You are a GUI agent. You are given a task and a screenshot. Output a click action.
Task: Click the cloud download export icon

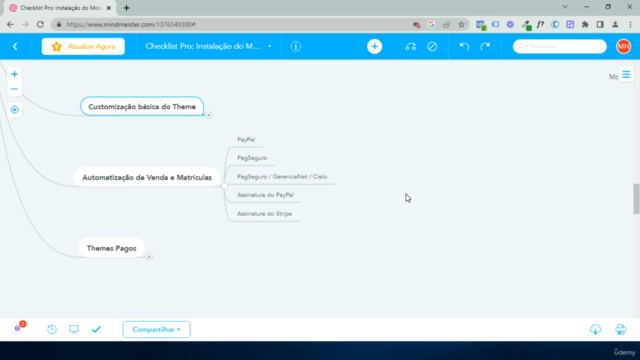596,329
